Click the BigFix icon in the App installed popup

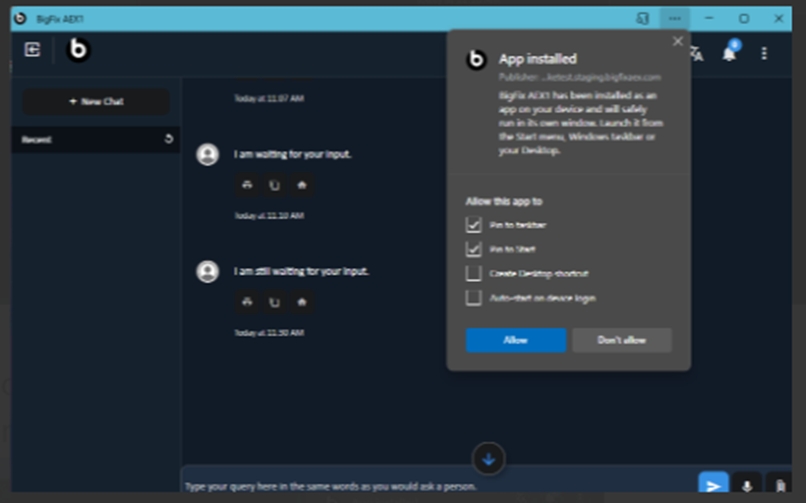pyautogui.click(x=476, y=60)
